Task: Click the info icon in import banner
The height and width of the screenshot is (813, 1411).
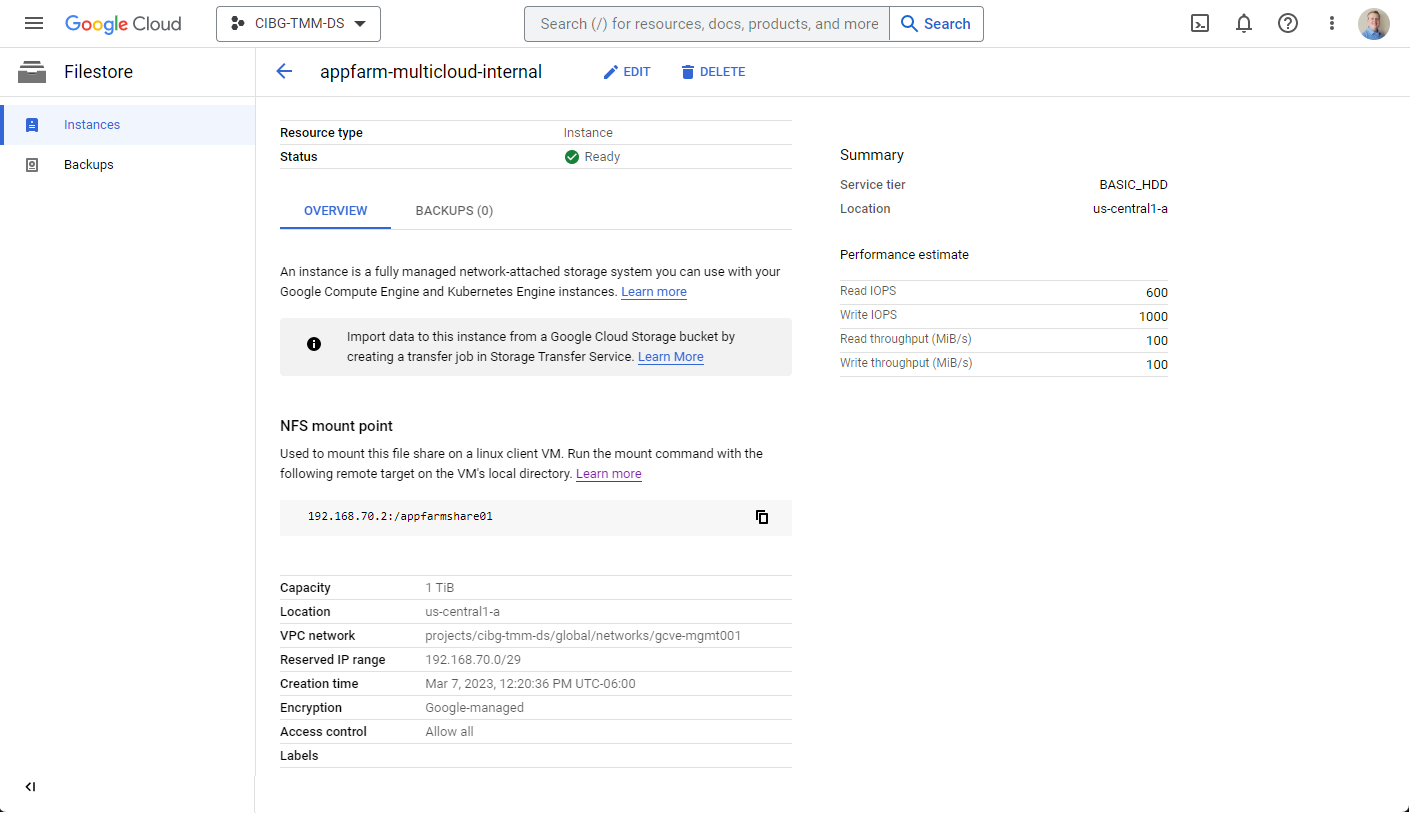Action: click(x=314, y=344)
